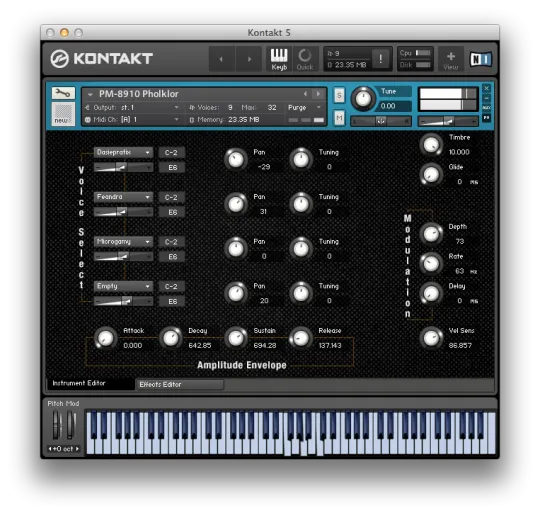Click the Decay envelope knob
This screenshot has width=540, height=515.
[171, 338]
